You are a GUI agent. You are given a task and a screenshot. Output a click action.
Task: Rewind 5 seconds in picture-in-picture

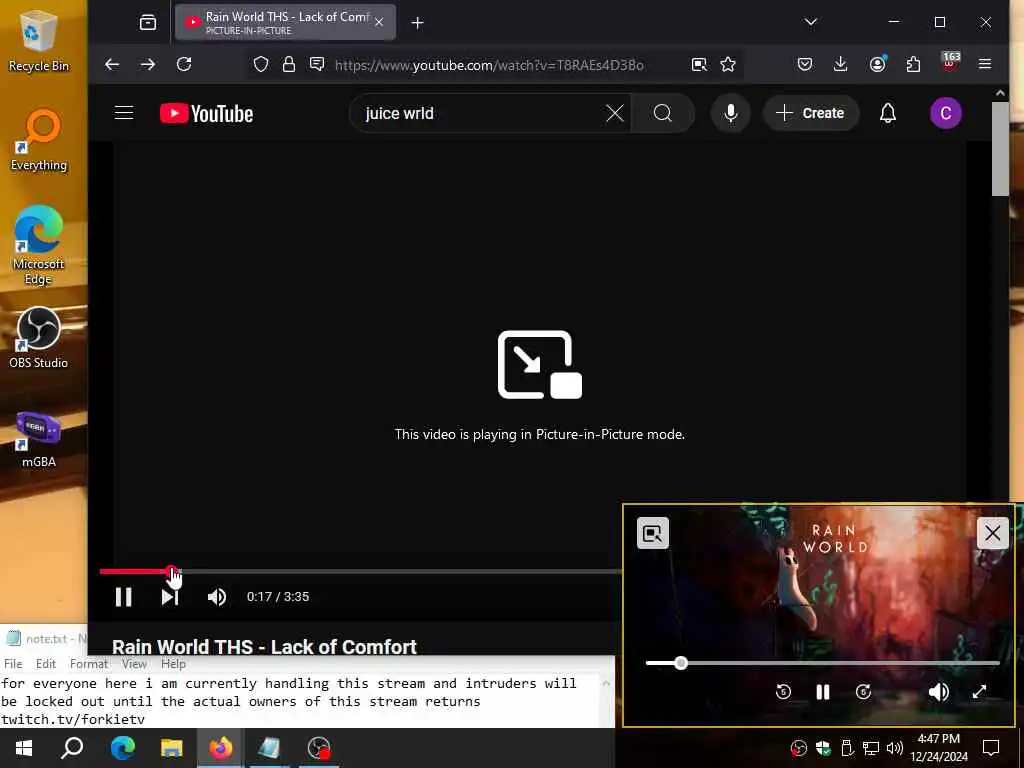pyautogui.click(x=783, y=692)
